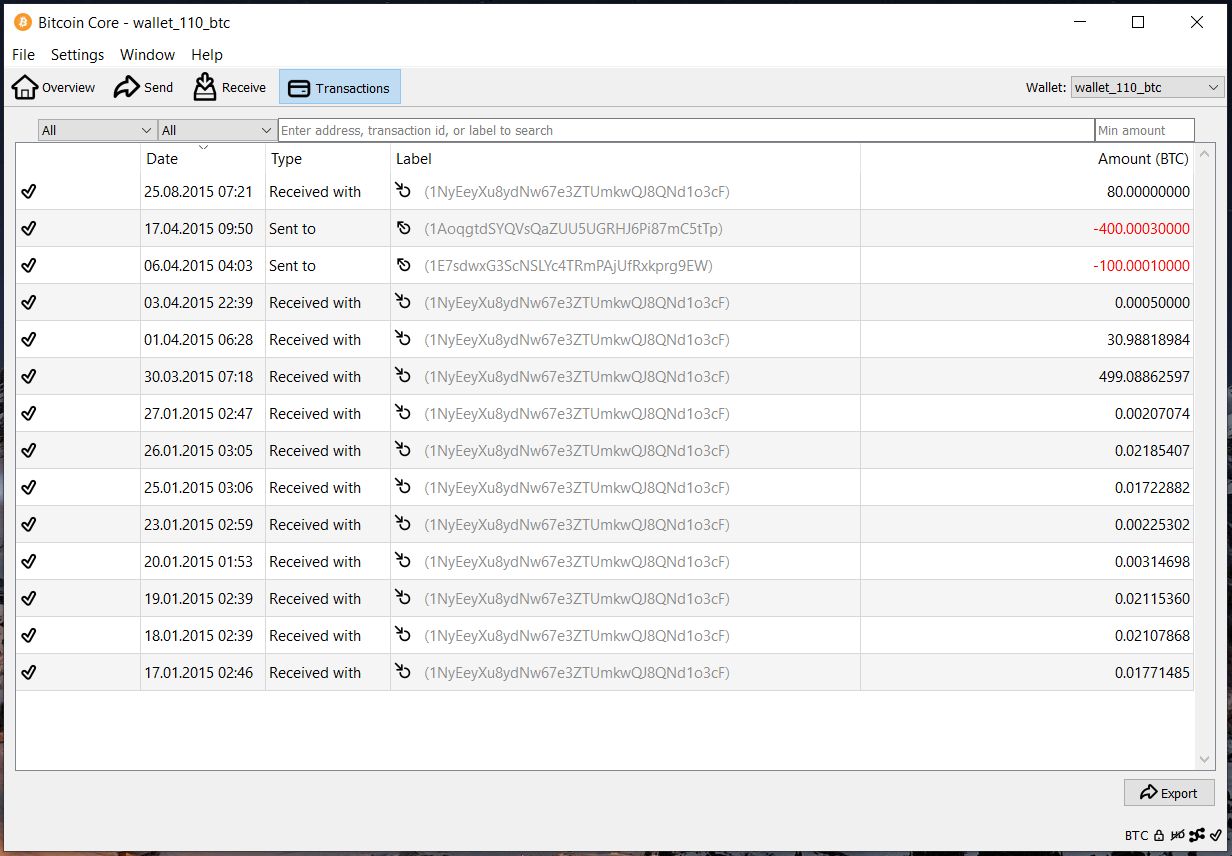1232x856 pixels.
Task: Open the type filter All dropdown
Action: click(217, 130)
